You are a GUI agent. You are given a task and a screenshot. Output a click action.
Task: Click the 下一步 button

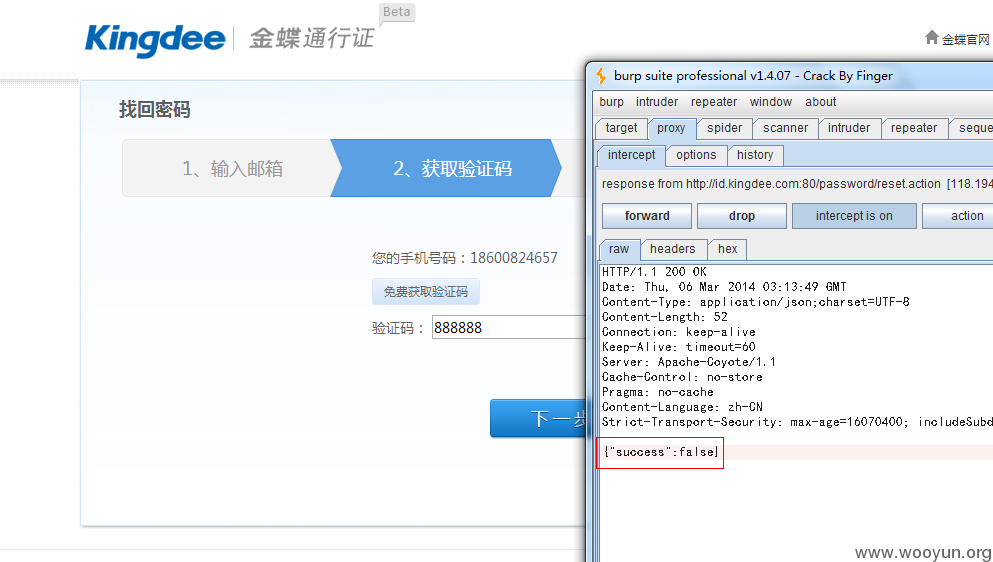539,418
